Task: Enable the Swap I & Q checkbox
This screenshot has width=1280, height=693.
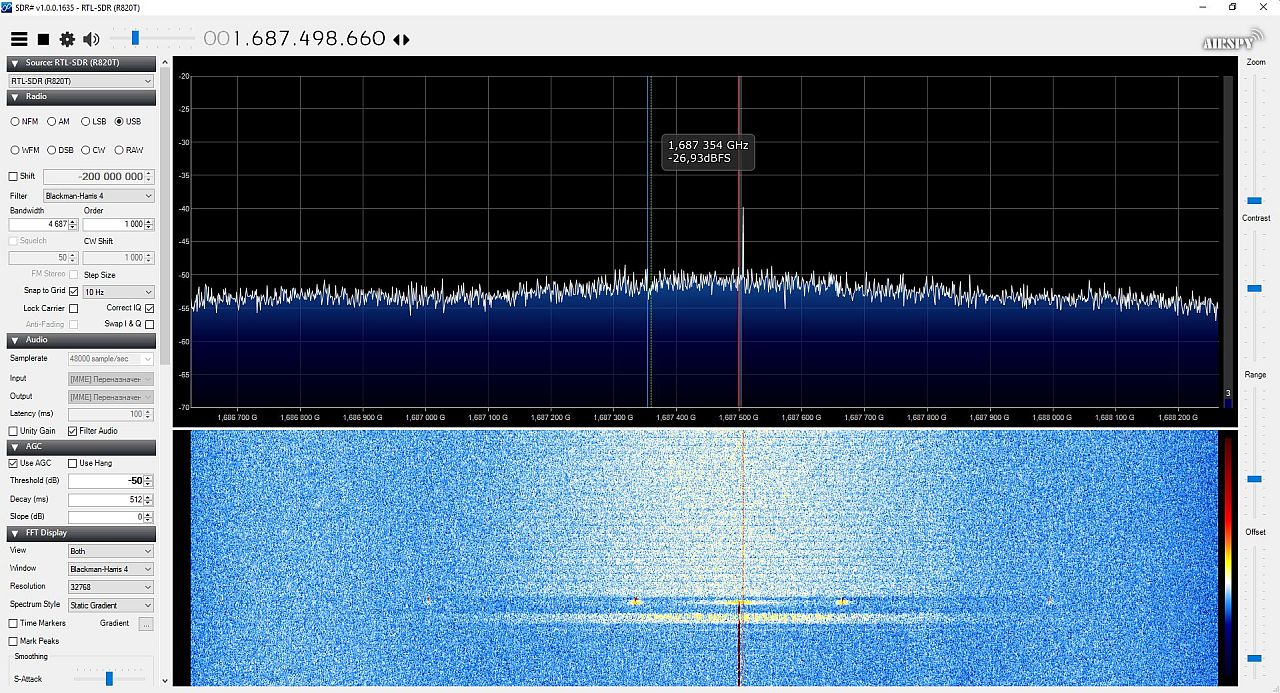Action: coord(149,324)
